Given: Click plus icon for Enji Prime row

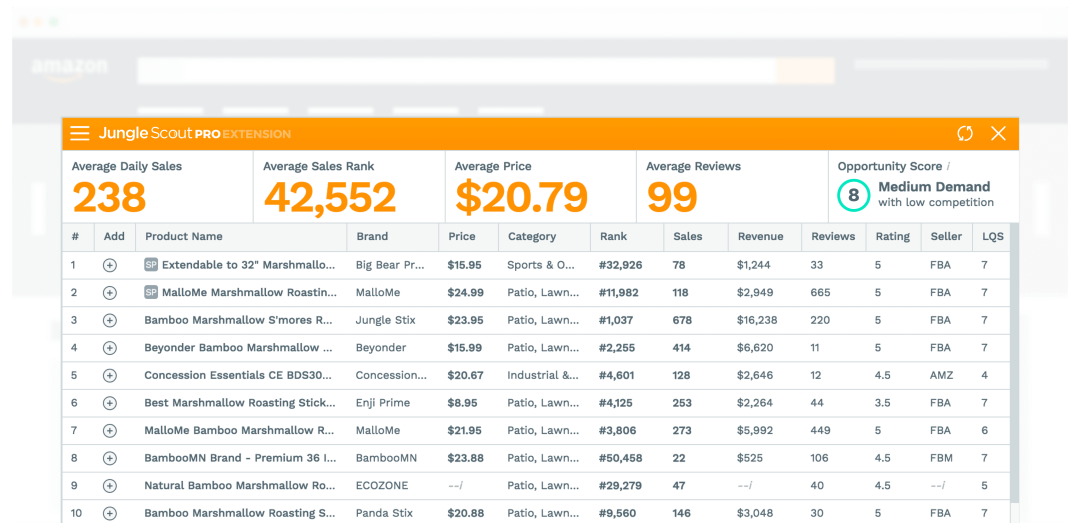Looking at the screenshot, I should tap(110, 403).
